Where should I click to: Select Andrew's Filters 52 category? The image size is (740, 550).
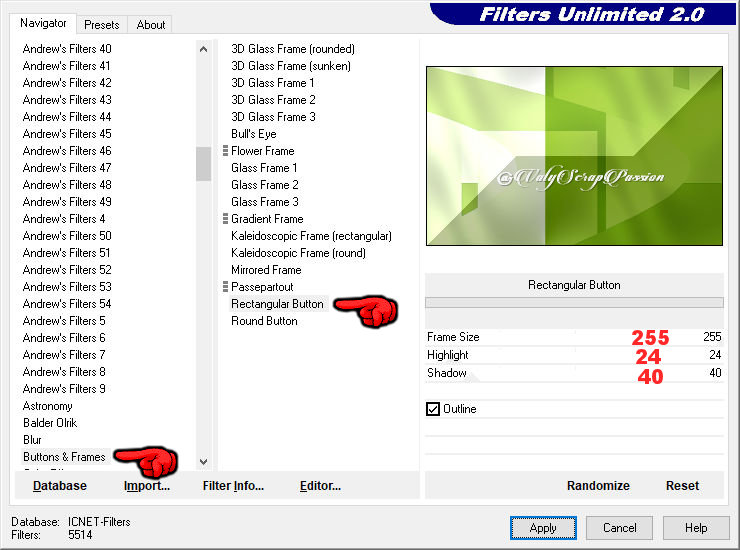67,270
